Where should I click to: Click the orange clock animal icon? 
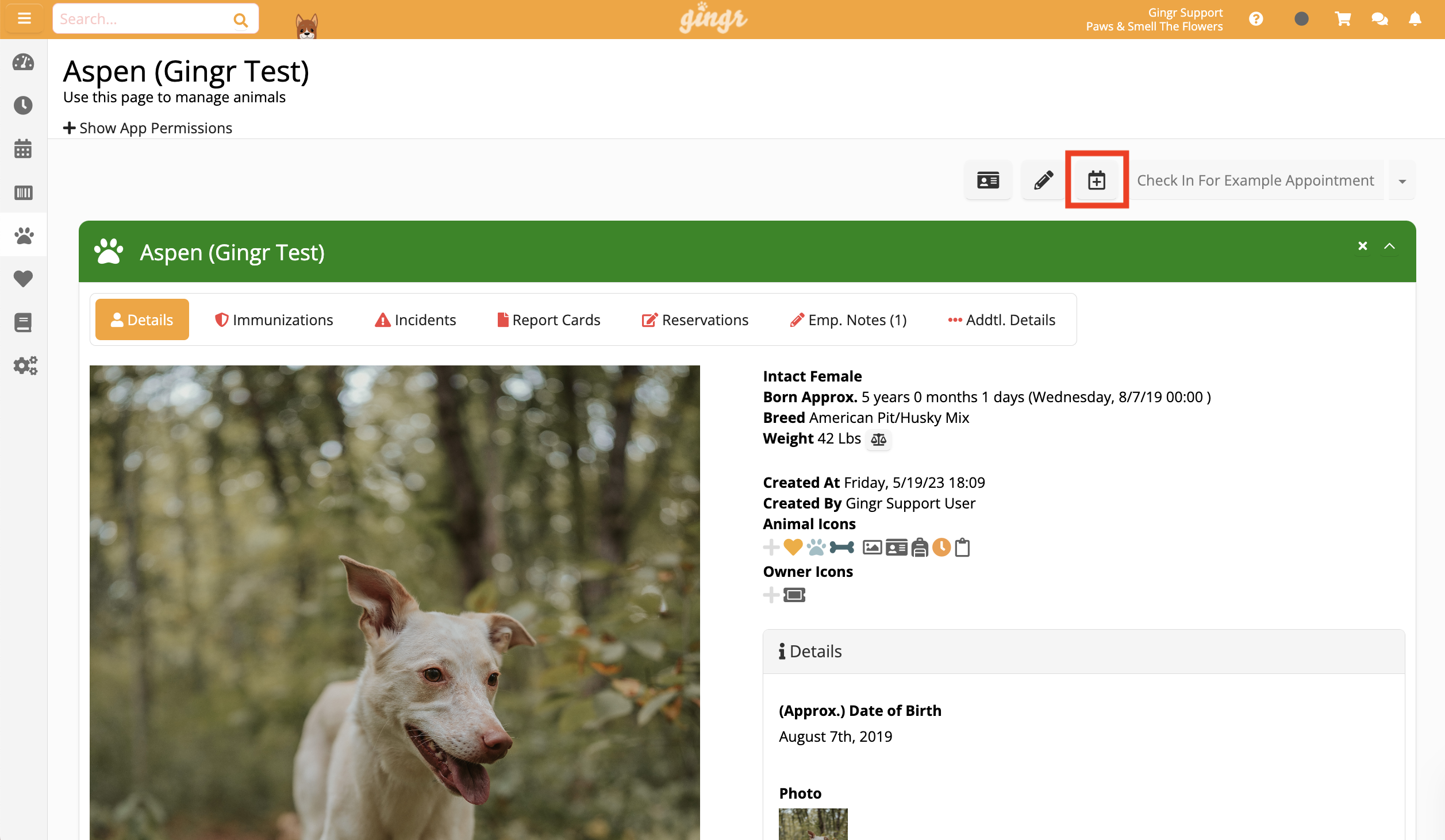click(941, 548)
